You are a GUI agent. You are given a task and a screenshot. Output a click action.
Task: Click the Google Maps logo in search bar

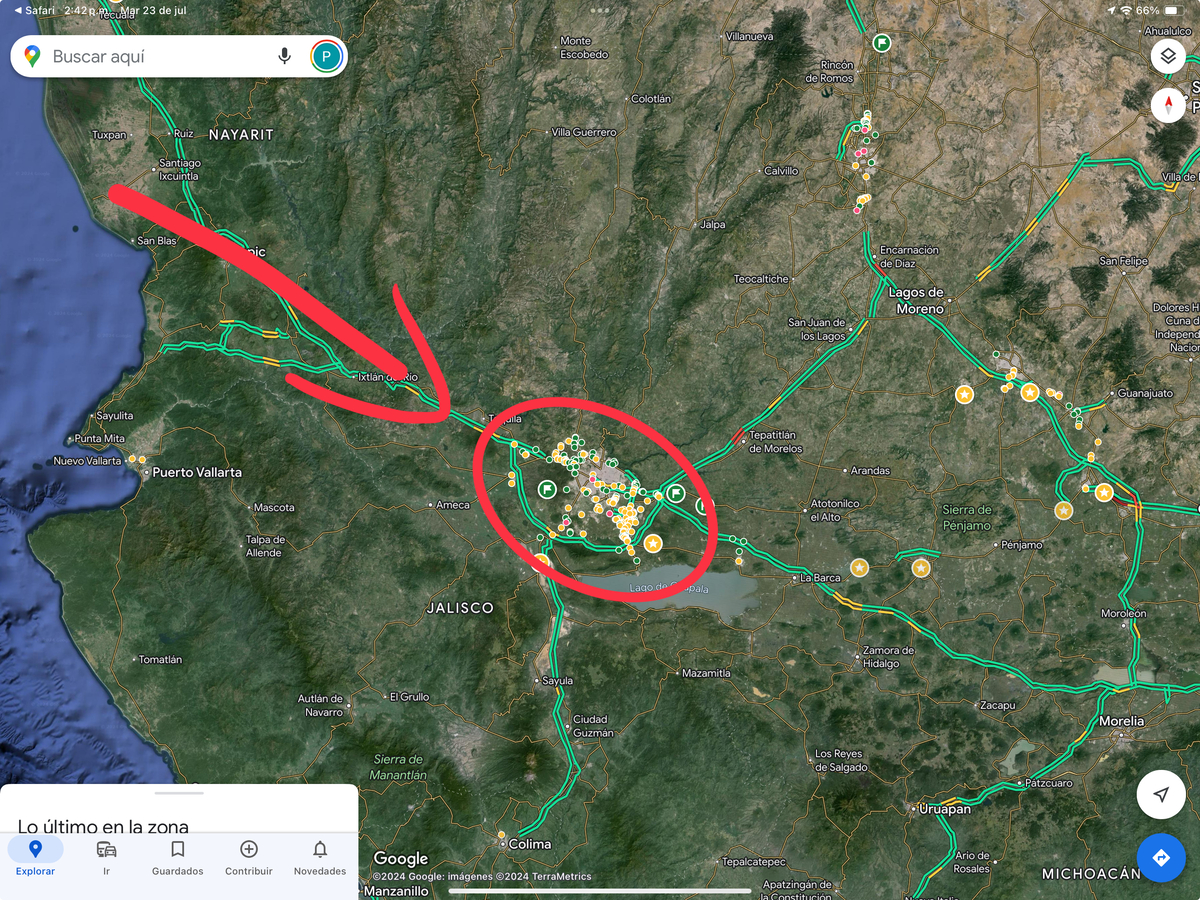33,56
